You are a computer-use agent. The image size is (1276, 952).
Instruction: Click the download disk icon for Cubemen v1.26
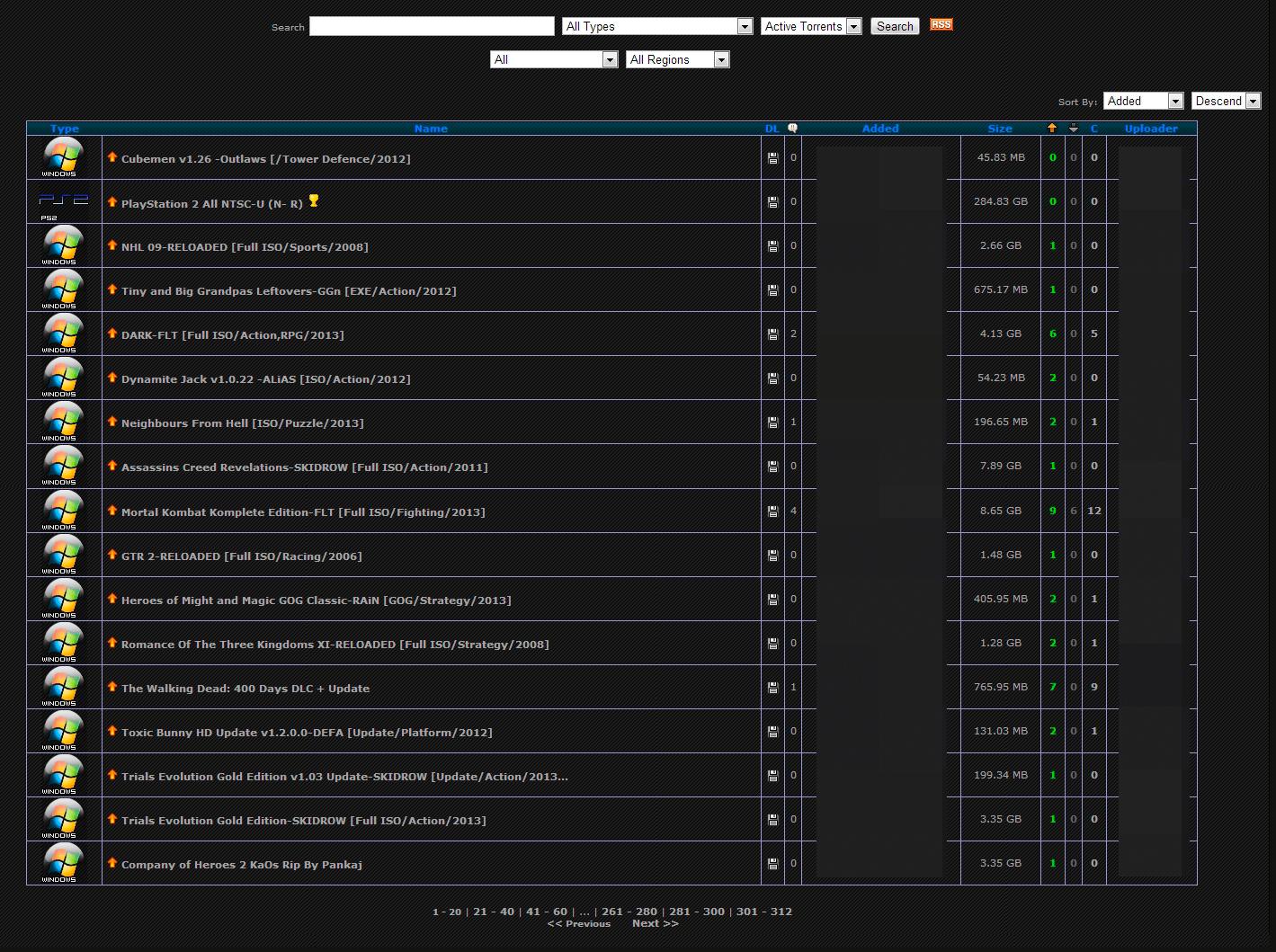pyautogui.click(x=772, y=158)
